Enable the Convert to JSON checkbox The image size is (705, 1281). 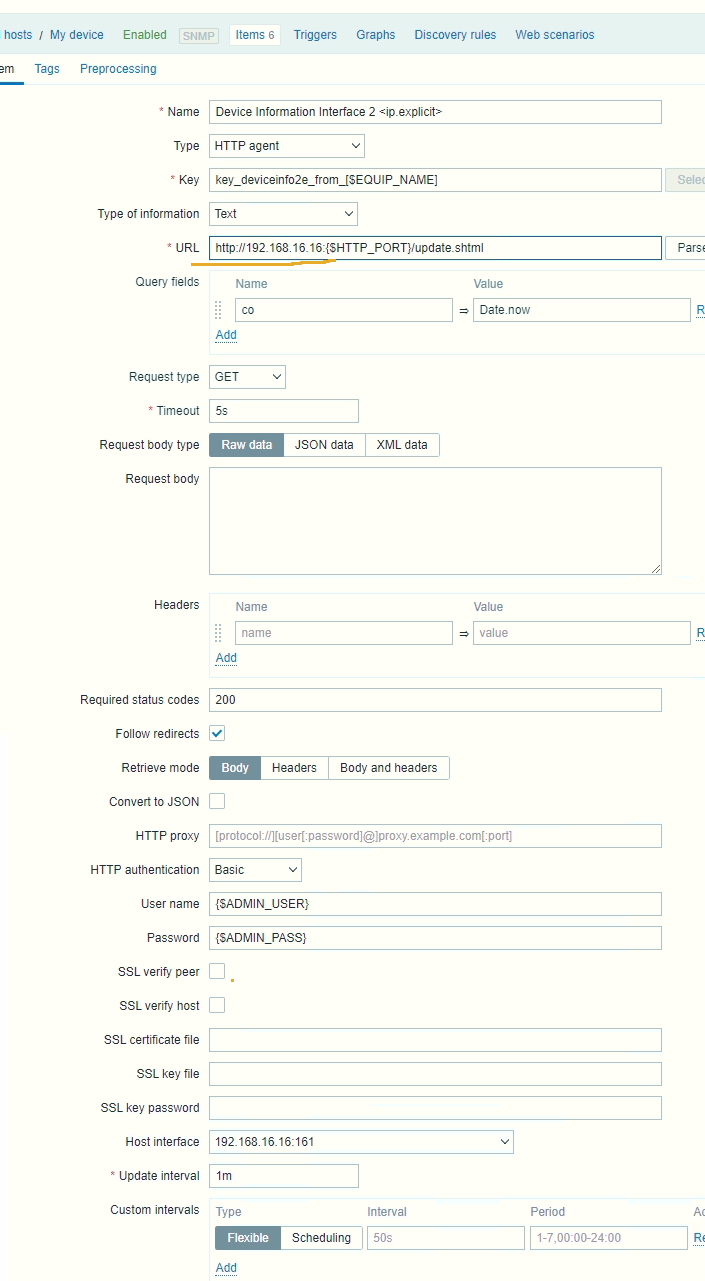click(x=217, y=802)
